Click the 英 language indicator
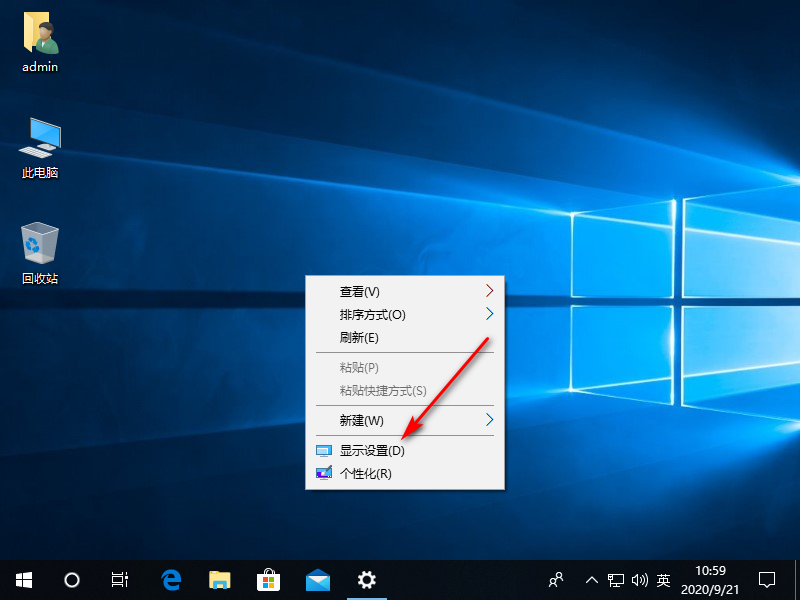800x600 pixels. pos(664,580)
